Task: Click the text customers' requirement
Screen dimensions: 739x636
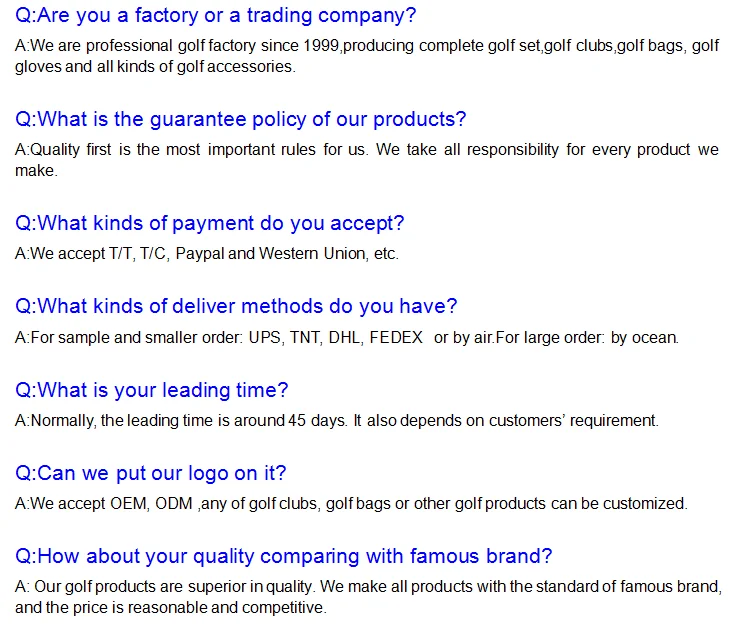Action: coord(573,421)
